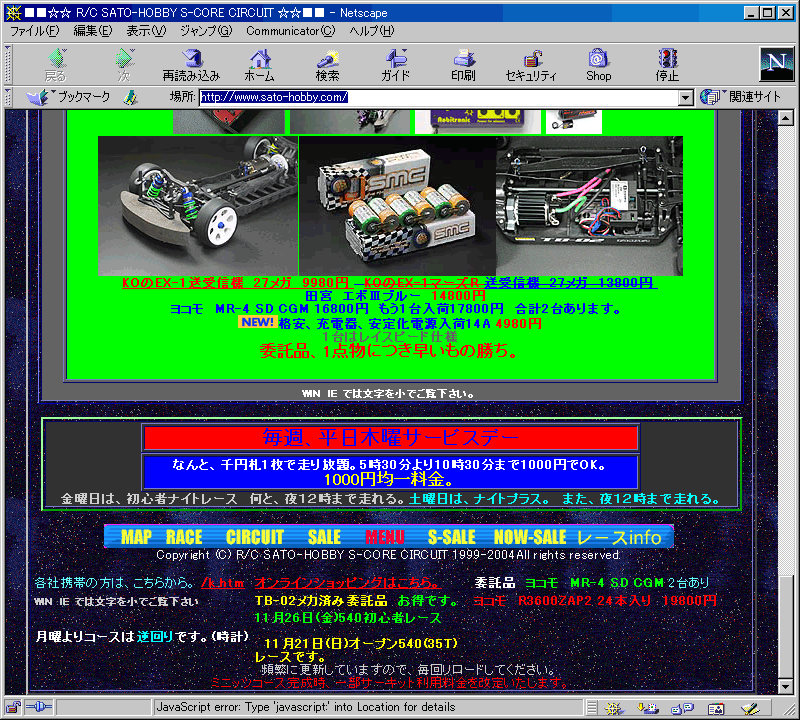Click the red MENU navigation item
Screen dimensions: 800x720
385,537
